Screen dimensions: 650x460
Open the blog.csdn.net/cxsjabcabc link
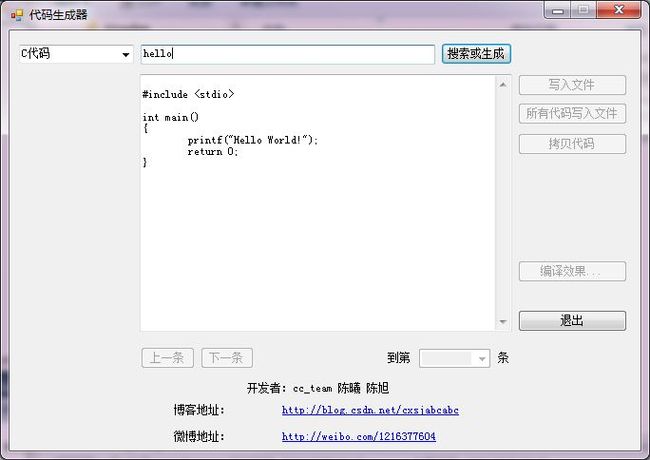pyautogui.click(x=370, y=410)
